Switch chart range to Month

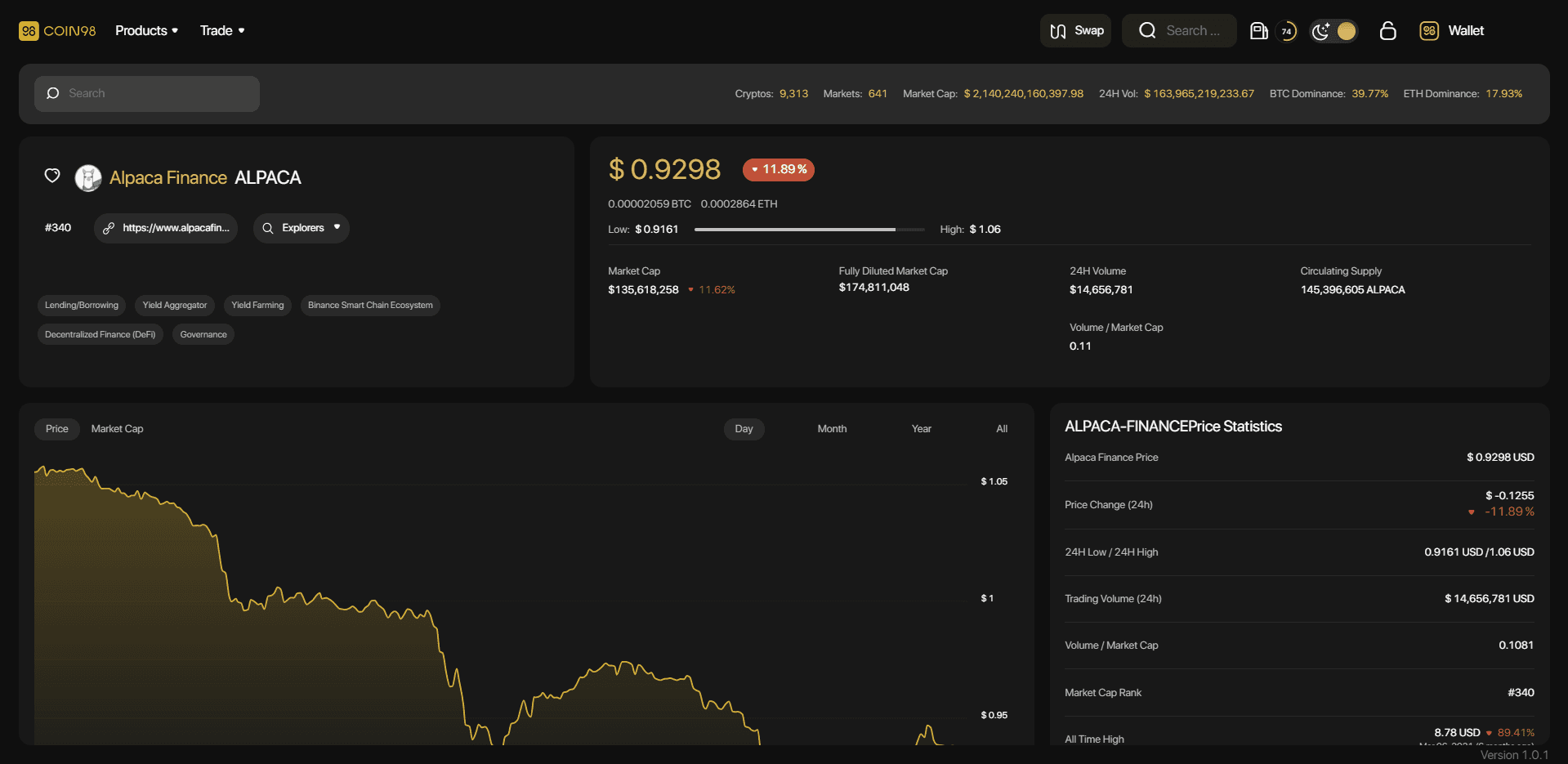click(832, 429)
